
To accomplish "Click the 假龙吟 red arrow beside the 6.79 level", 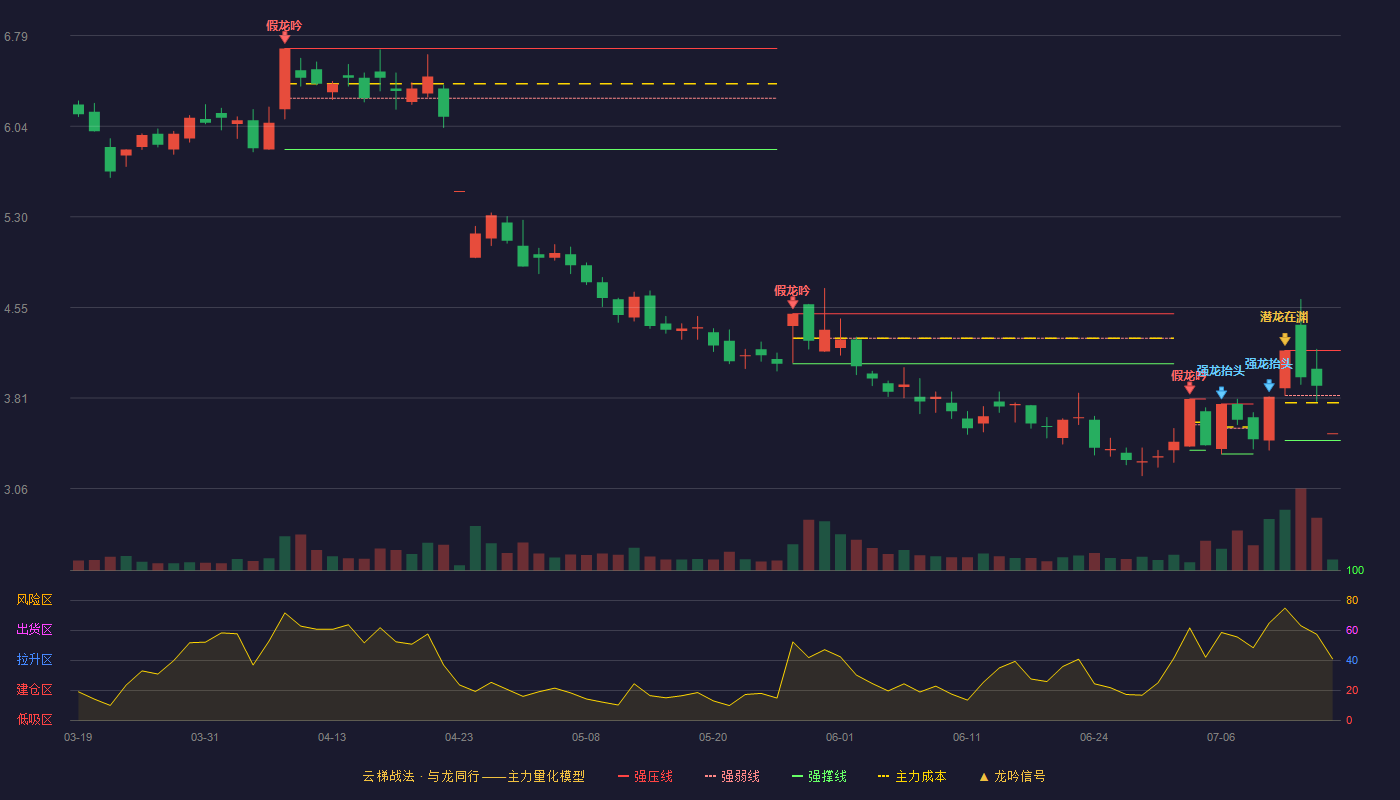I will coord(285,38).
